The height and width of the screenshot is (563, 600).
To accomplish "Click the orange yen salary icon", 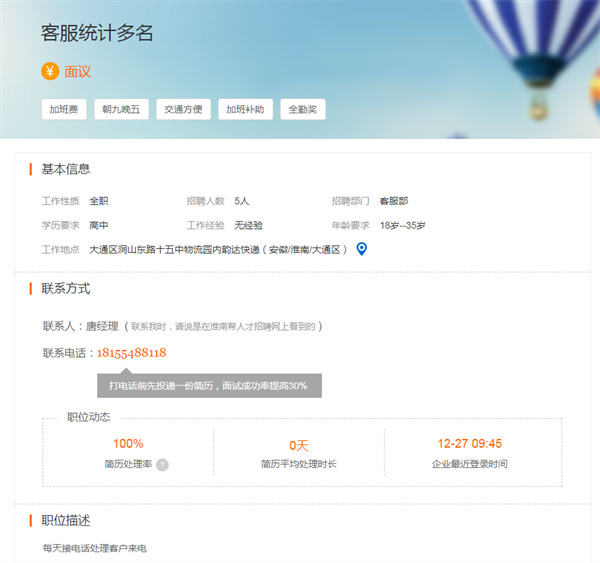I will [x=50, y=71].
